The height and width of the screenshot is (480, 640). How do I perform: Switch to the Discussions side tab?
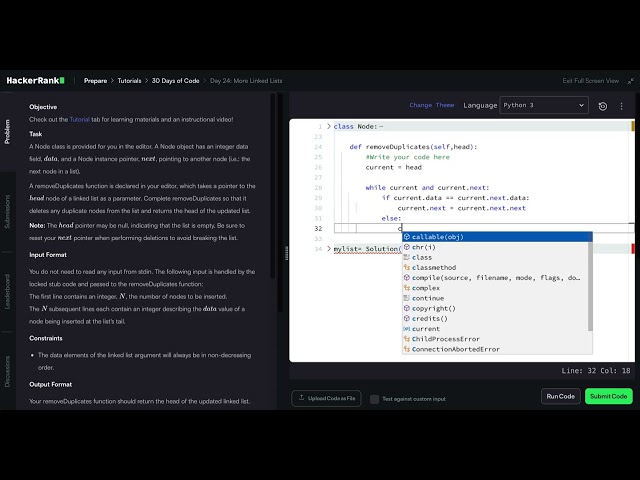point(7,371)
